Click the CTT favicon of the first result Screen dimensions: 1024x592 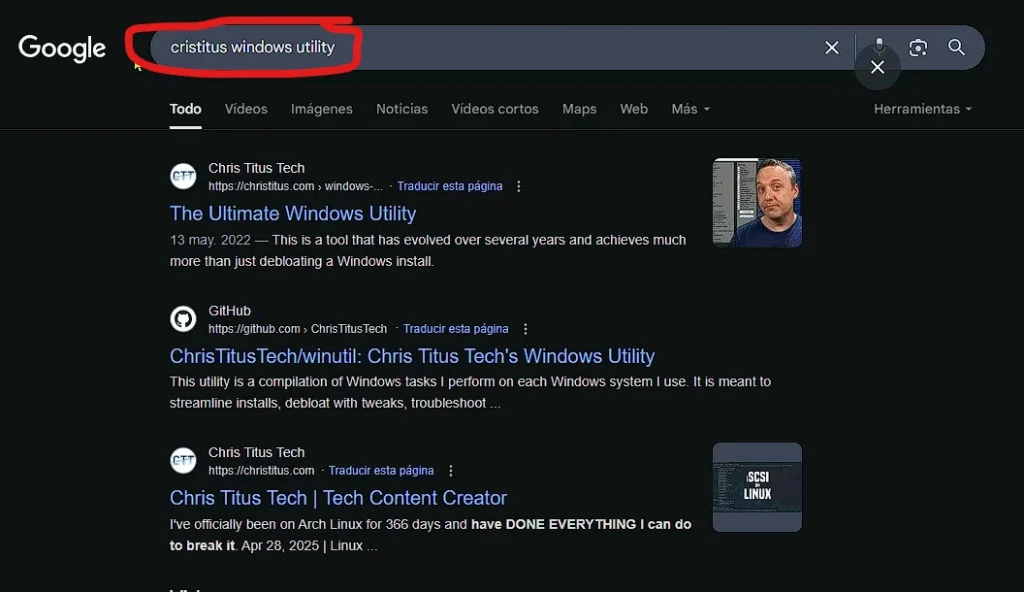[183, 176]
